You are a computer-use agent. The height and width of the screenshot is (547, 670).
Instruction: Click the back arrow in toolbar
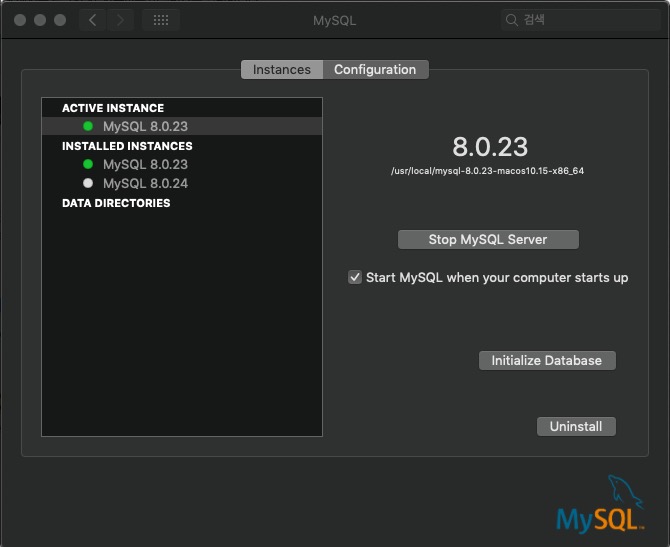(92, 20)
